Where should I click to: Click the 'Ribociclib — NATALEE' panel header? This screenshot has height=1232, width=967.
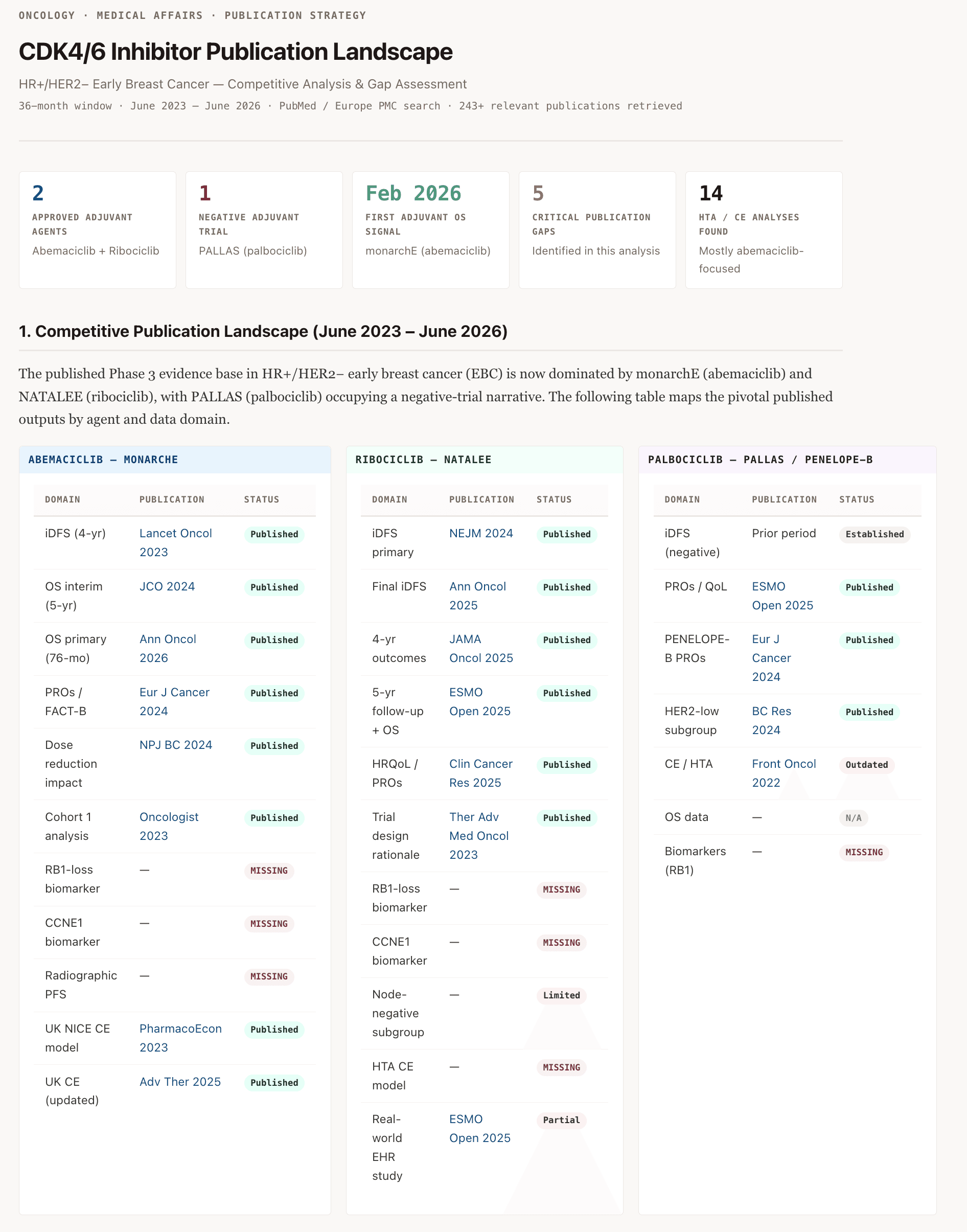pos(484,460)
